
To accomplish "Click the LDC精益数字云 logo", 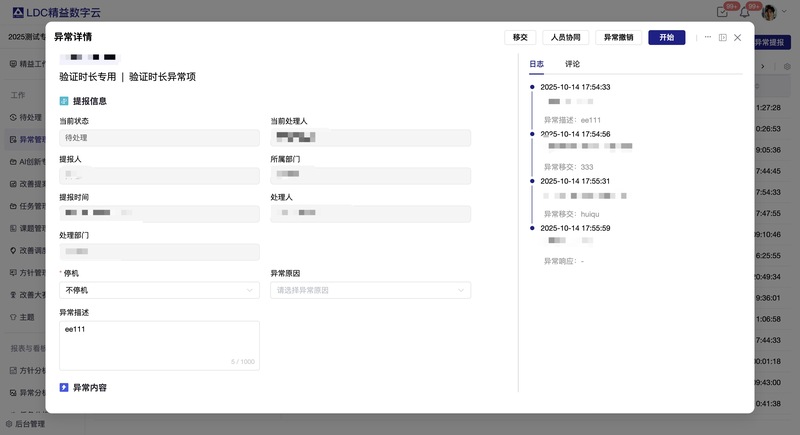I will click(x=57, y=12).
